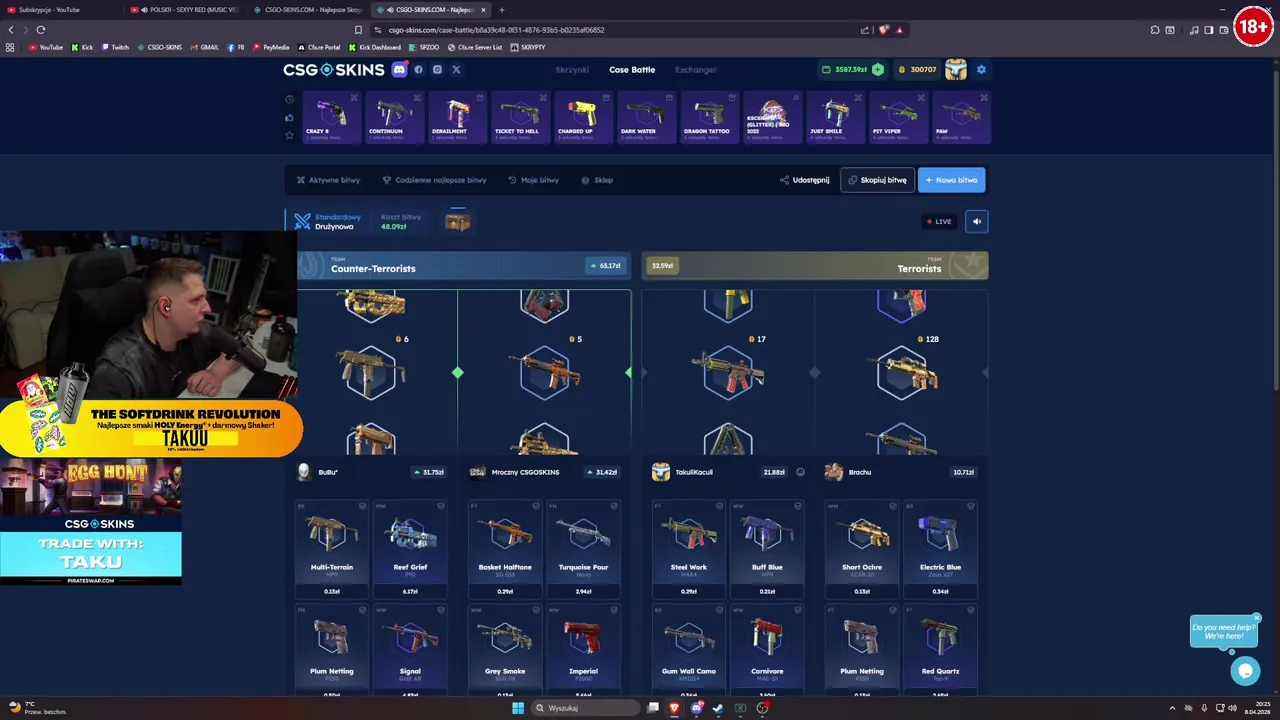Image resolution: width=1280 pixels, height=720 pixels.
Task: Open the Exchanger menu item
Action: [x=695, y=70]
